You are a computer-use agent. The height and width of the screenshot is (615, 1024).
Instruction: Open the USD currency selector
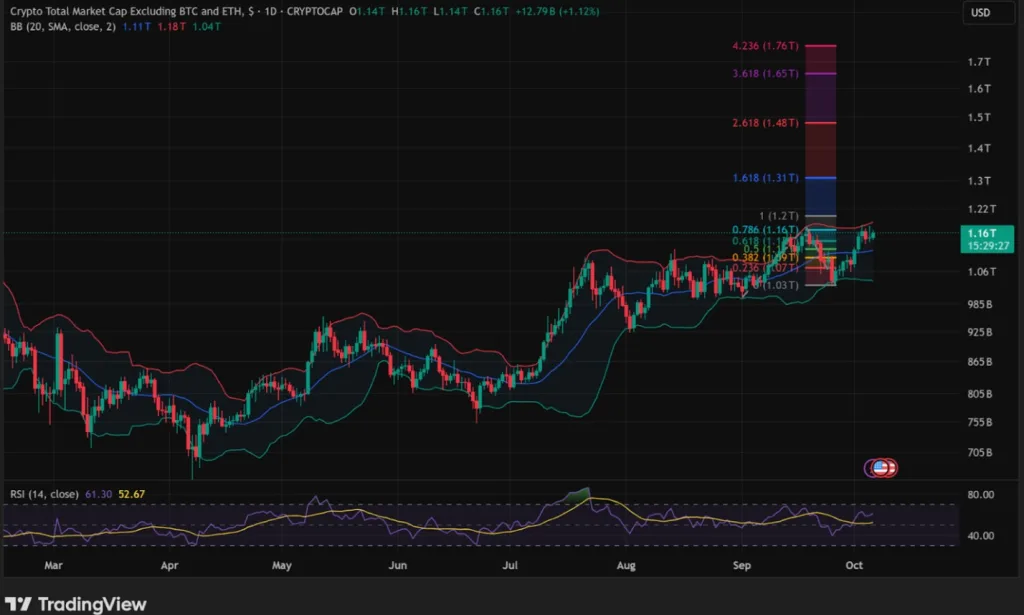pos(981,12)
